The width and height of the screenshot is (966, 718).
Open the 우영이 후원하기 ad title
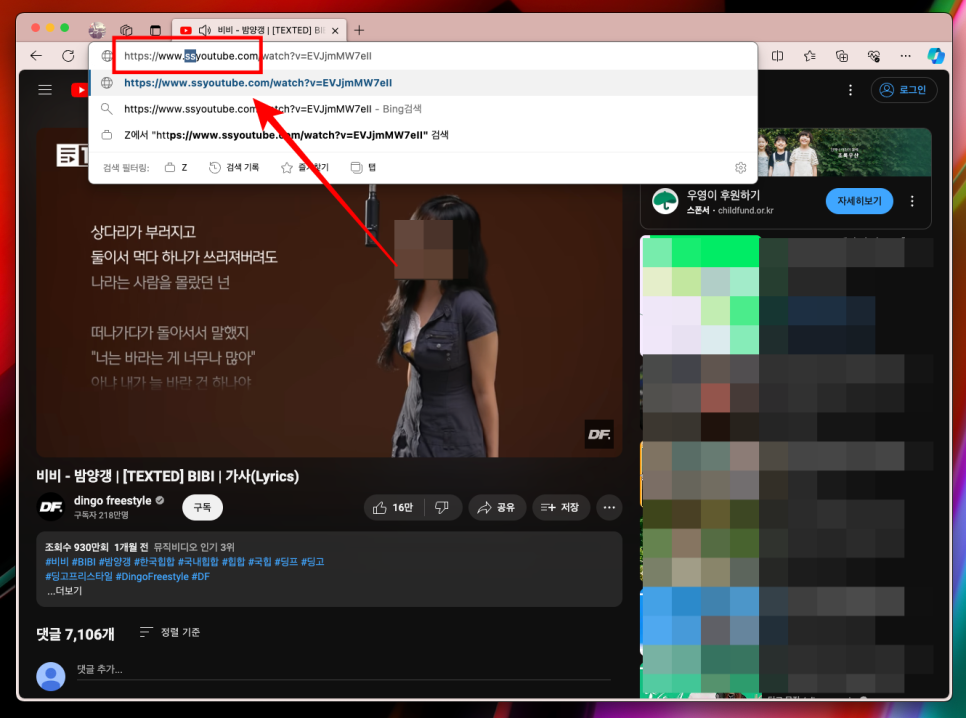(x=723, y=195)
